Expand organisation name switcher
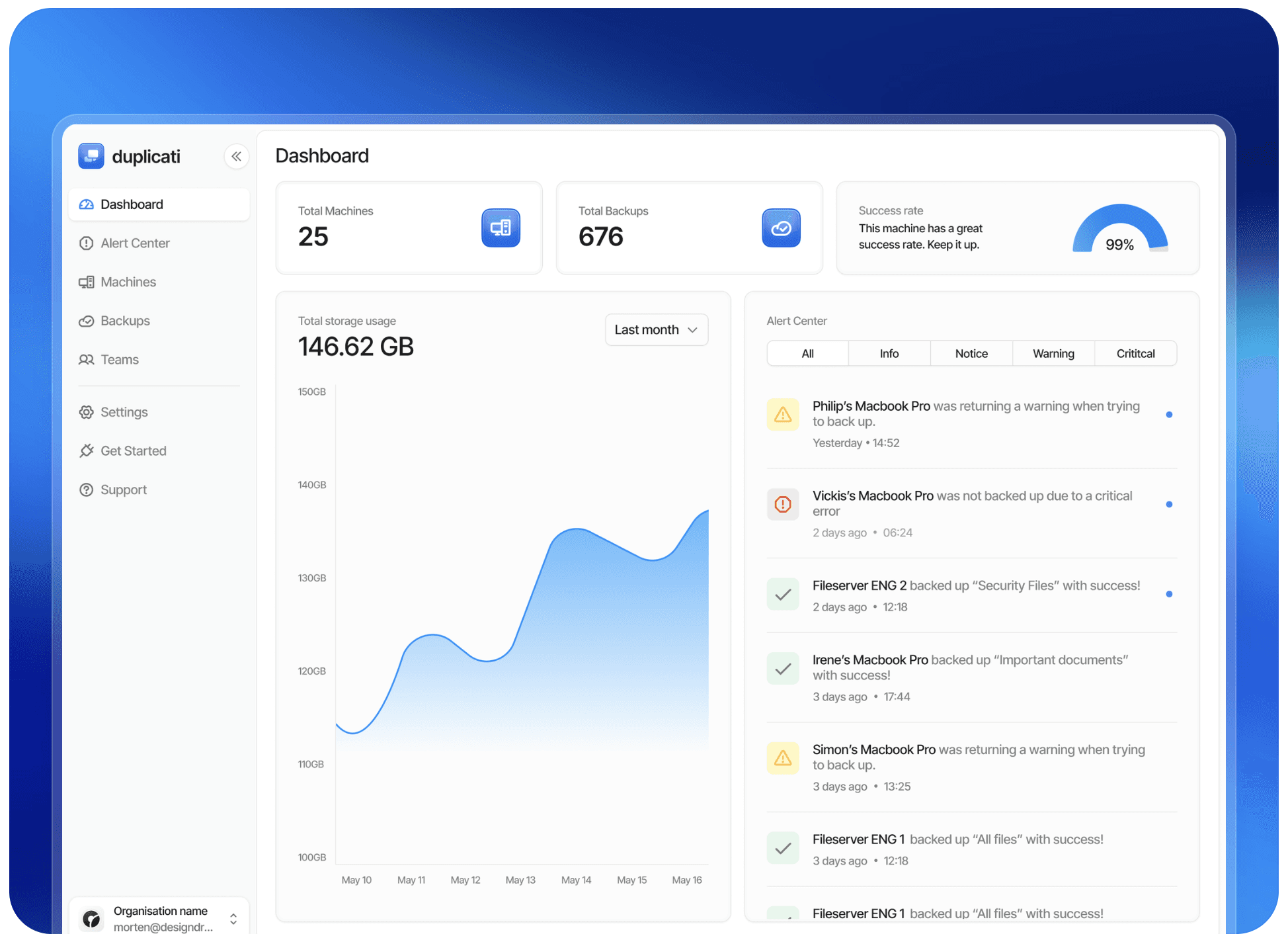Image resolution: width=1288 pixels, height=938 pixels. click(x=233, y=919)
